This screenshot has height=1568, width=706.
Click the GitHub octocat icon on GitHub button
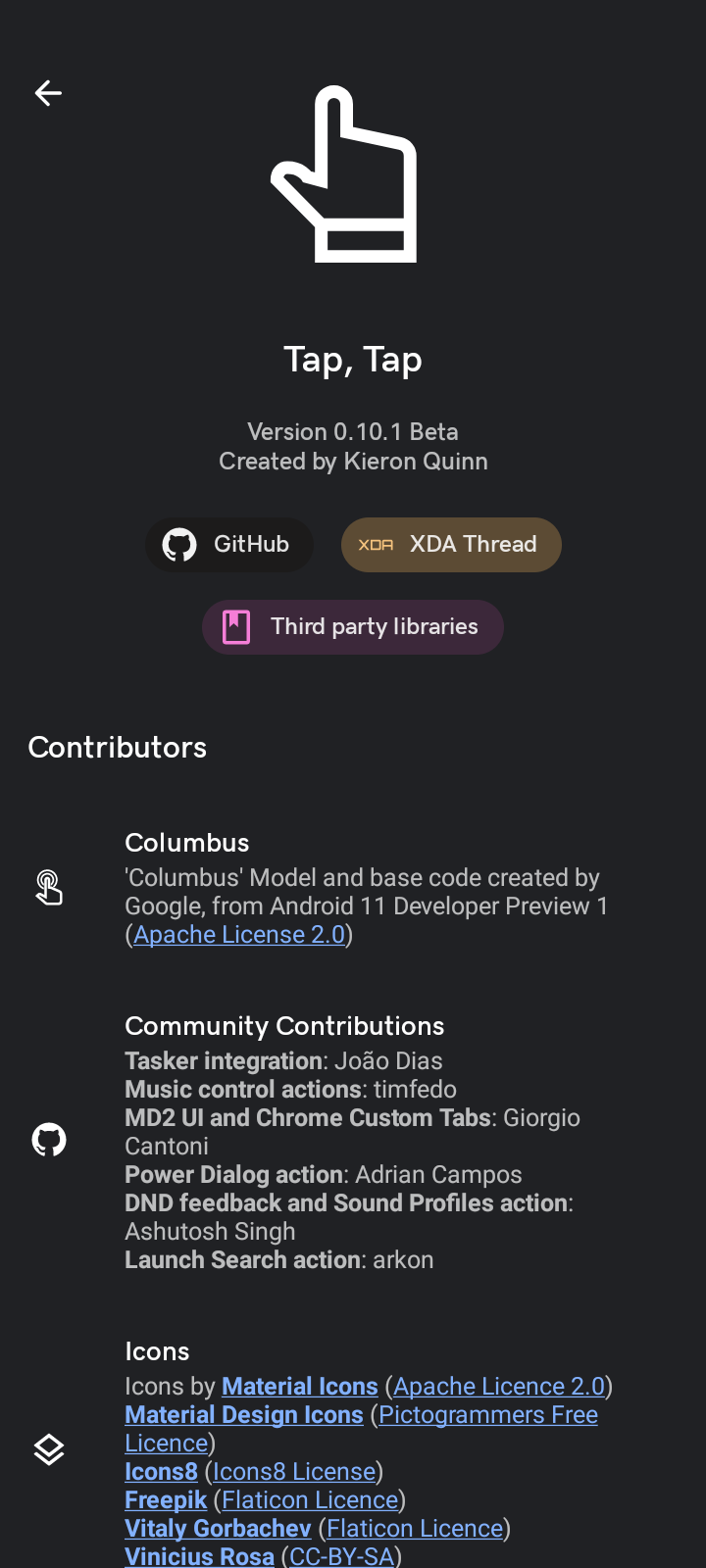point(177,544)
